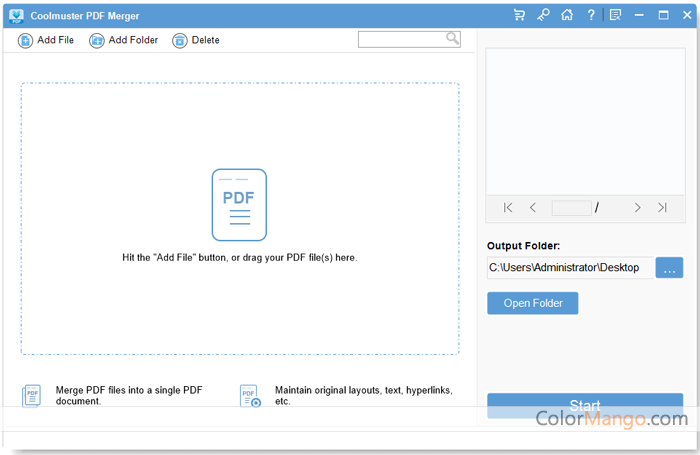
Task: Minimize the Coolmuster PDF Merger window
Action: (x=639, y=15)
